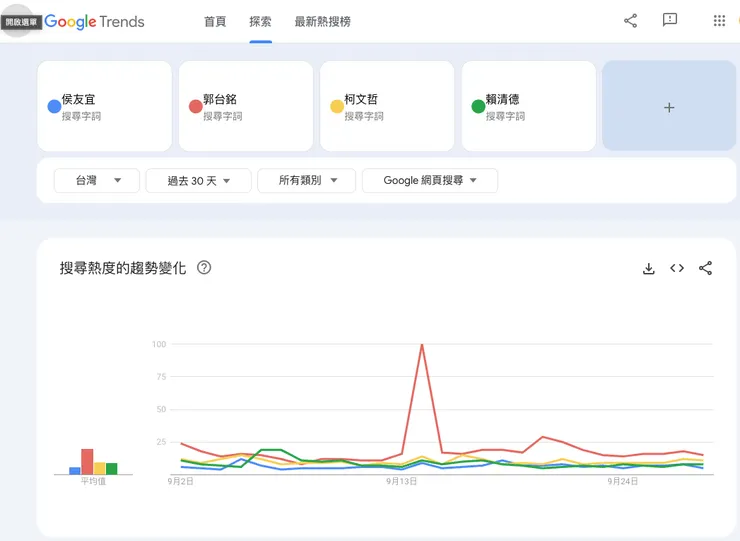Open help tooltip next to 搜尋熱度的趨勢變化
Viewport: 740px width, 541px height.
tap(204, 268)
